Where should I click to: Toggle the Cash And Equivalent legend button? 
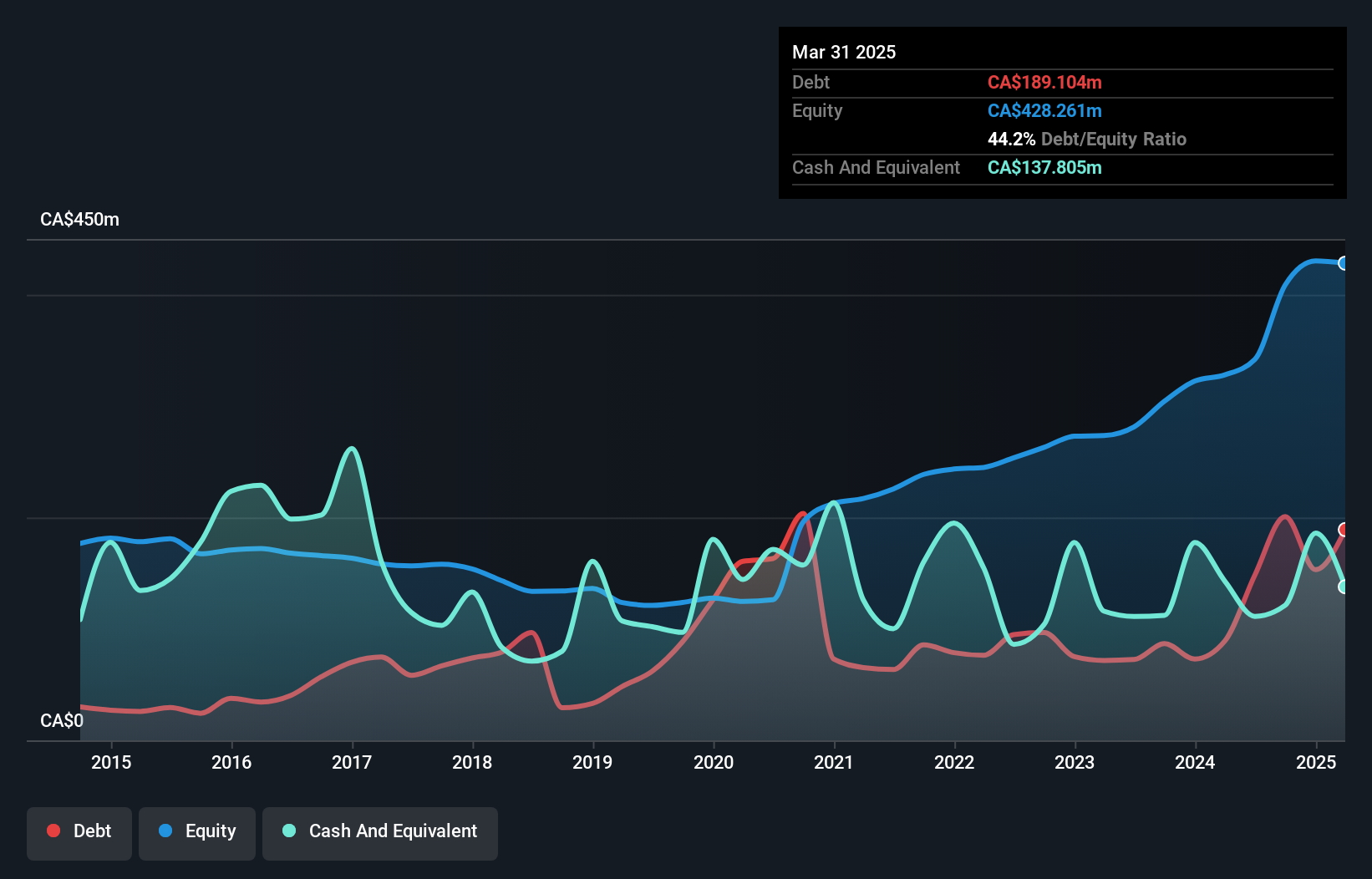(380, 833)
